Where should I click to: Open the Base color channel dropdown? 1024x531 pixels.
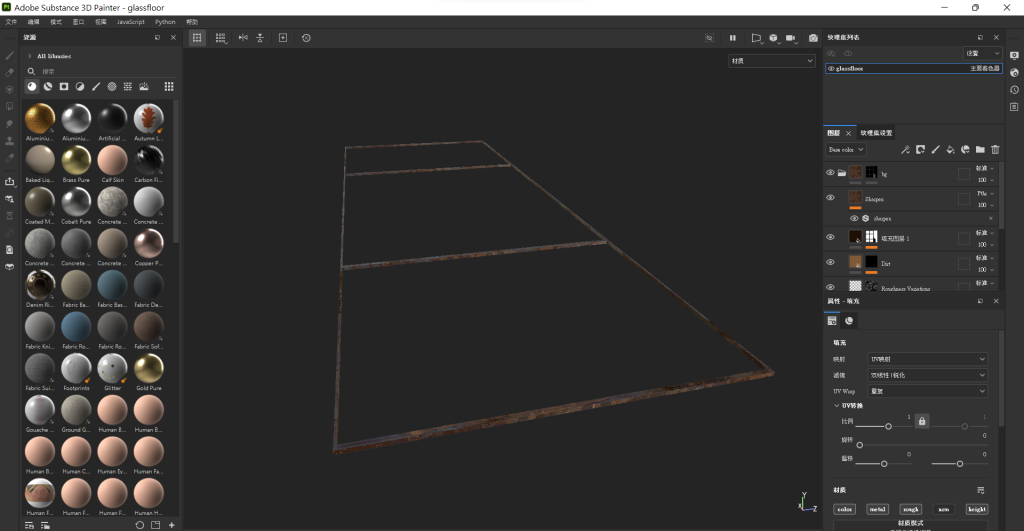846,150
